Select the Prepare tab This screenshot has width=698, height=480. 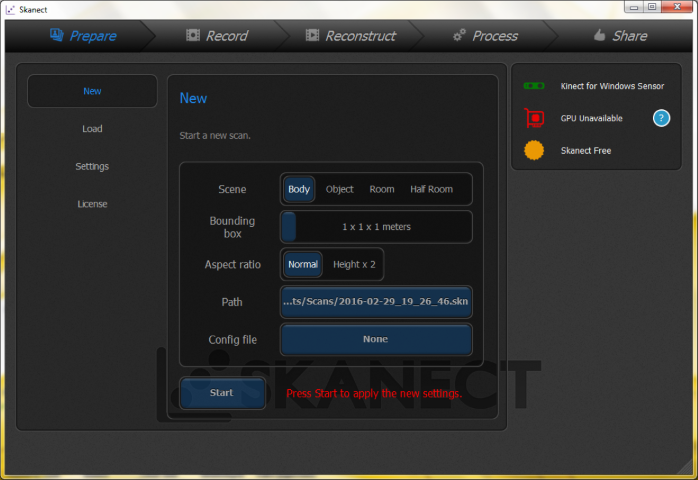click(83, 36)
